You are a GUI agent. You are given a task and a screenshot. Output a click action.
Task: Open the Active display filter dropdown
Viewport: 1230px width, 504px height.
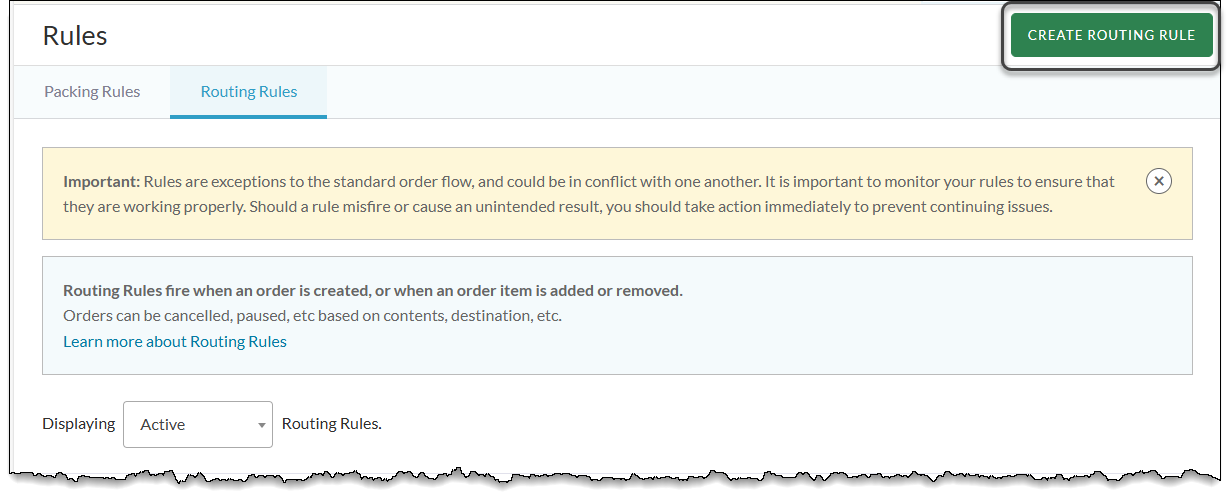point(197,425)
